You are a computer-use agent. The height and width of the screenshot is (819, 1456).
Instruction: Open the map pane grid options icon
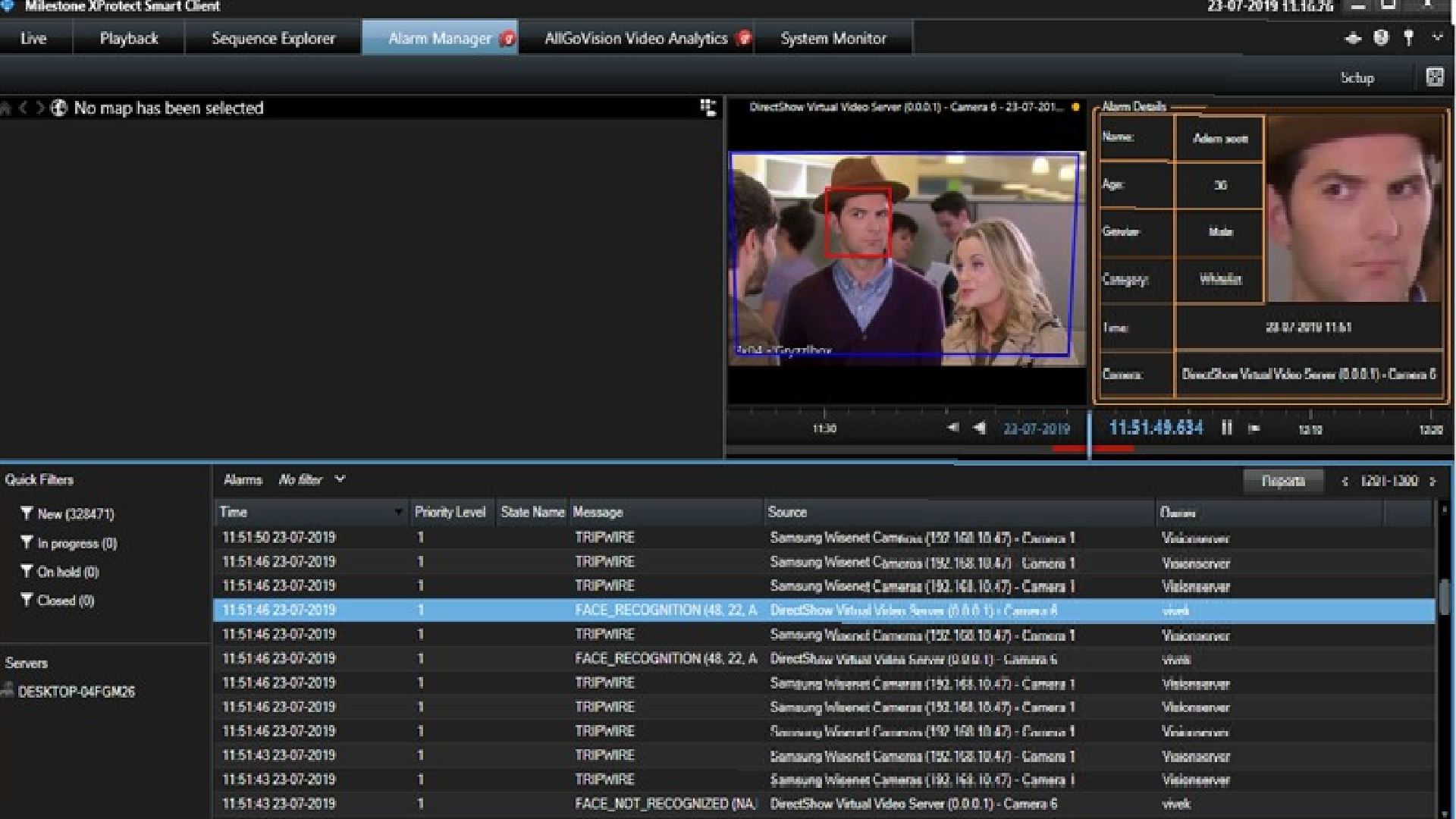coord(708,108)
